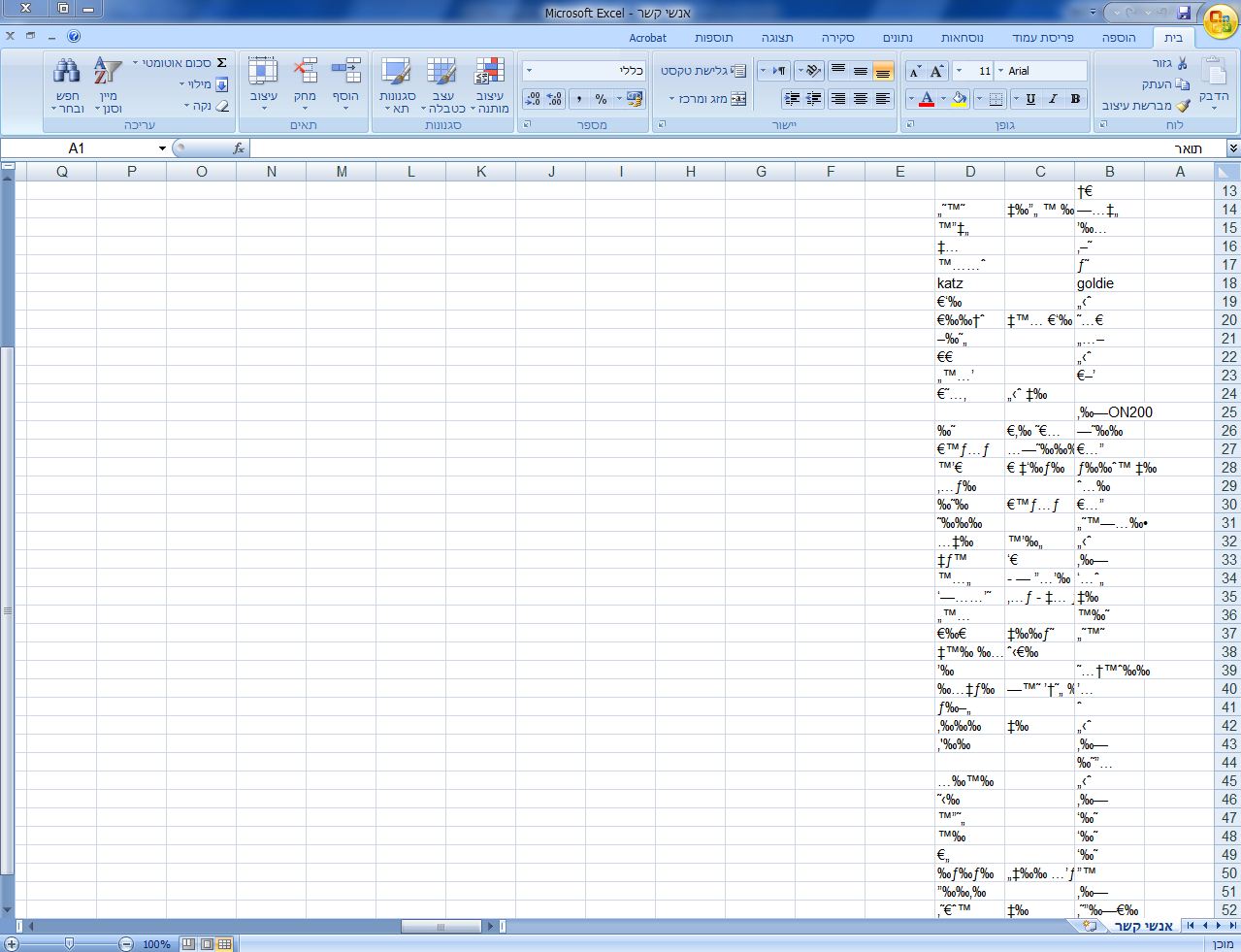Switch to Data (נתונים) tab
The height and width of the screenshot is (952, 1241).
coord(897,38)
